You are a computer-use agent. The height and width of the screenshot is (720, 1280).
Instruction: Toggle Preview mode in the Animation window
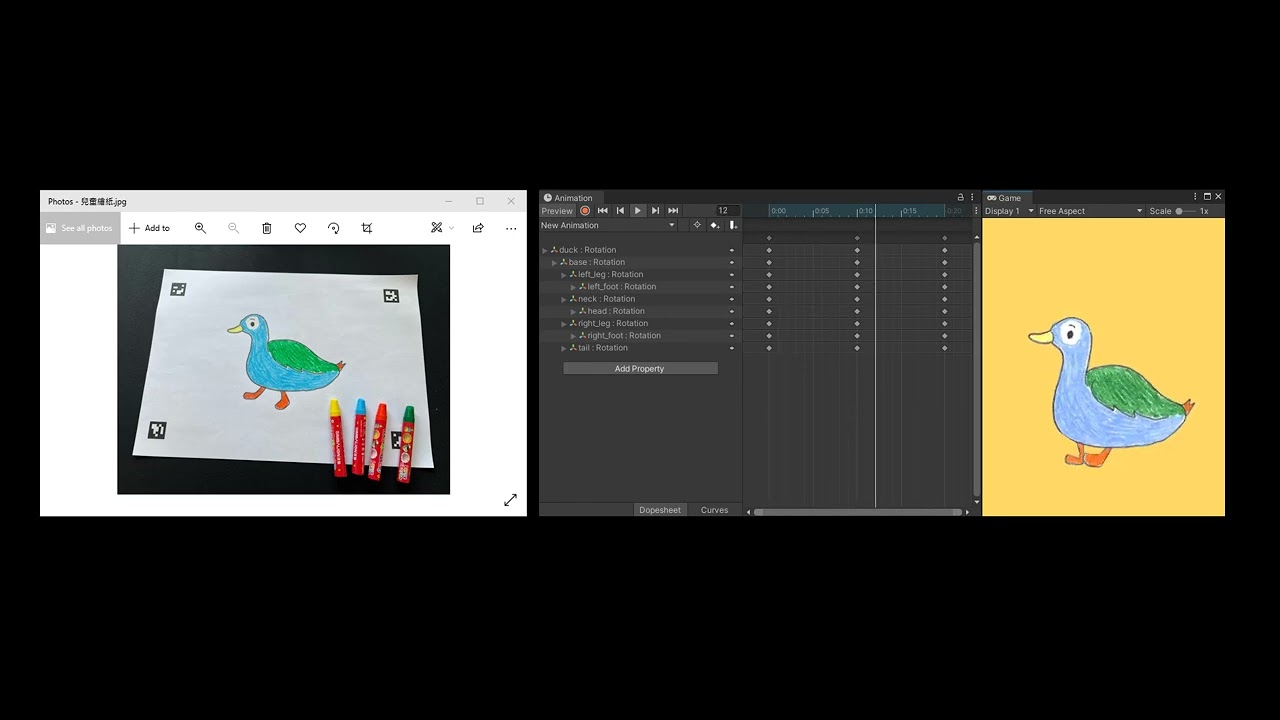[557, 211]
